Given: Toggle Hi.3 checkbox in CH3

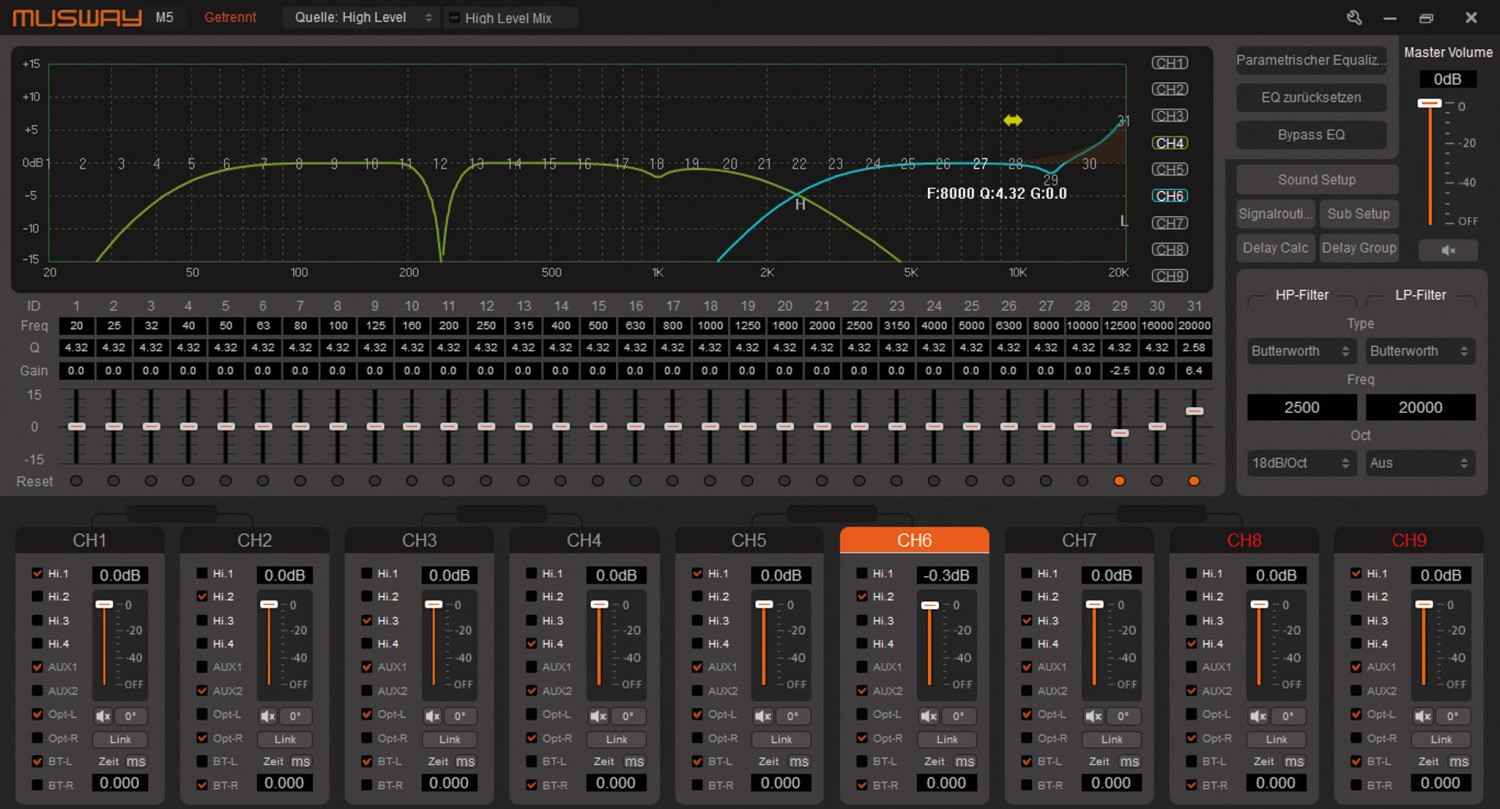Looking at the screenshot, I should (368, 620).
